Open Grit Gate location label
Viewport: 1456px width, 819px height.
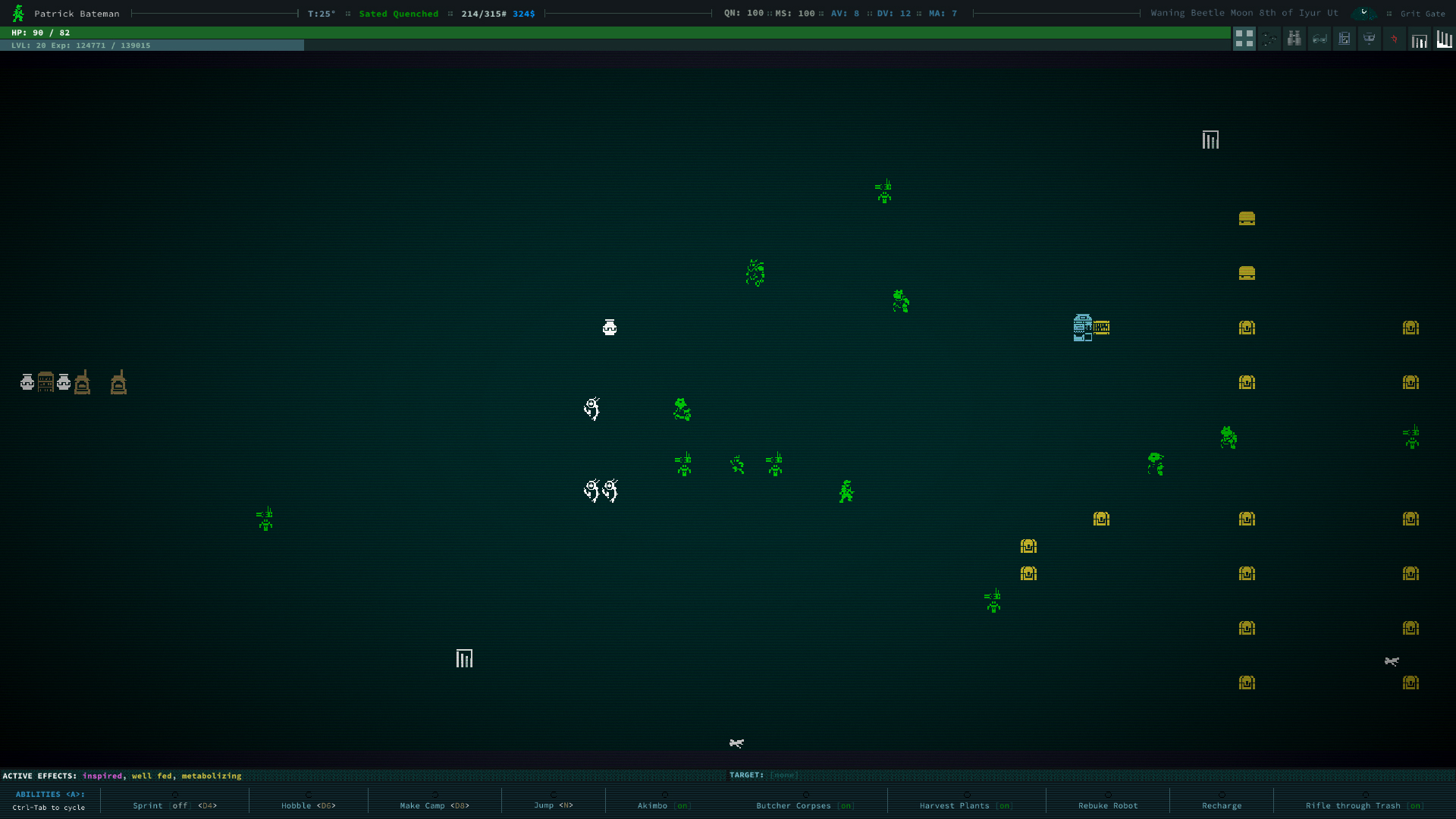coord(1423,14)
